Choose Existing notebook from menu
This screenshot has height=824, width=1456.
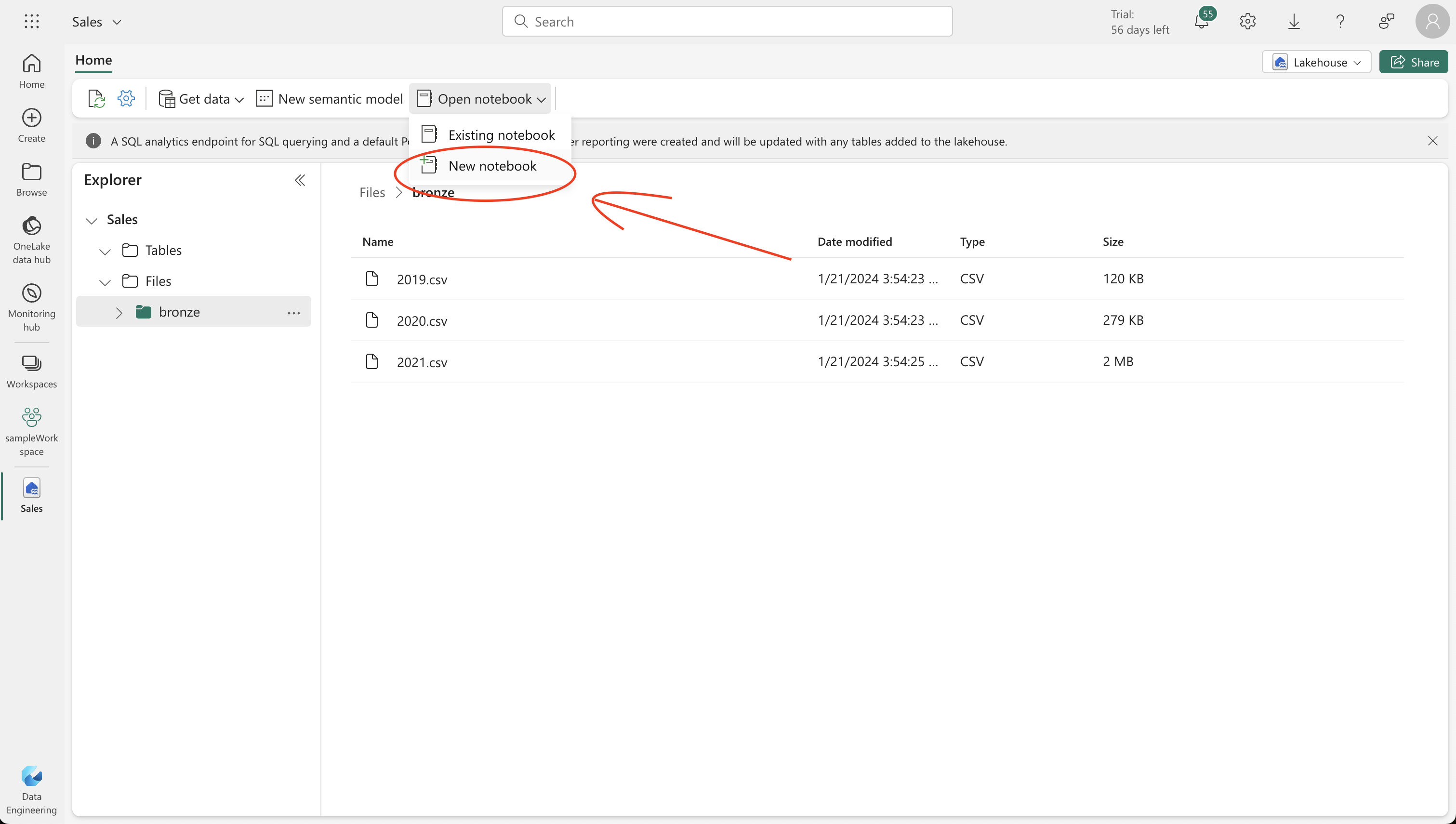click(490, 135)
